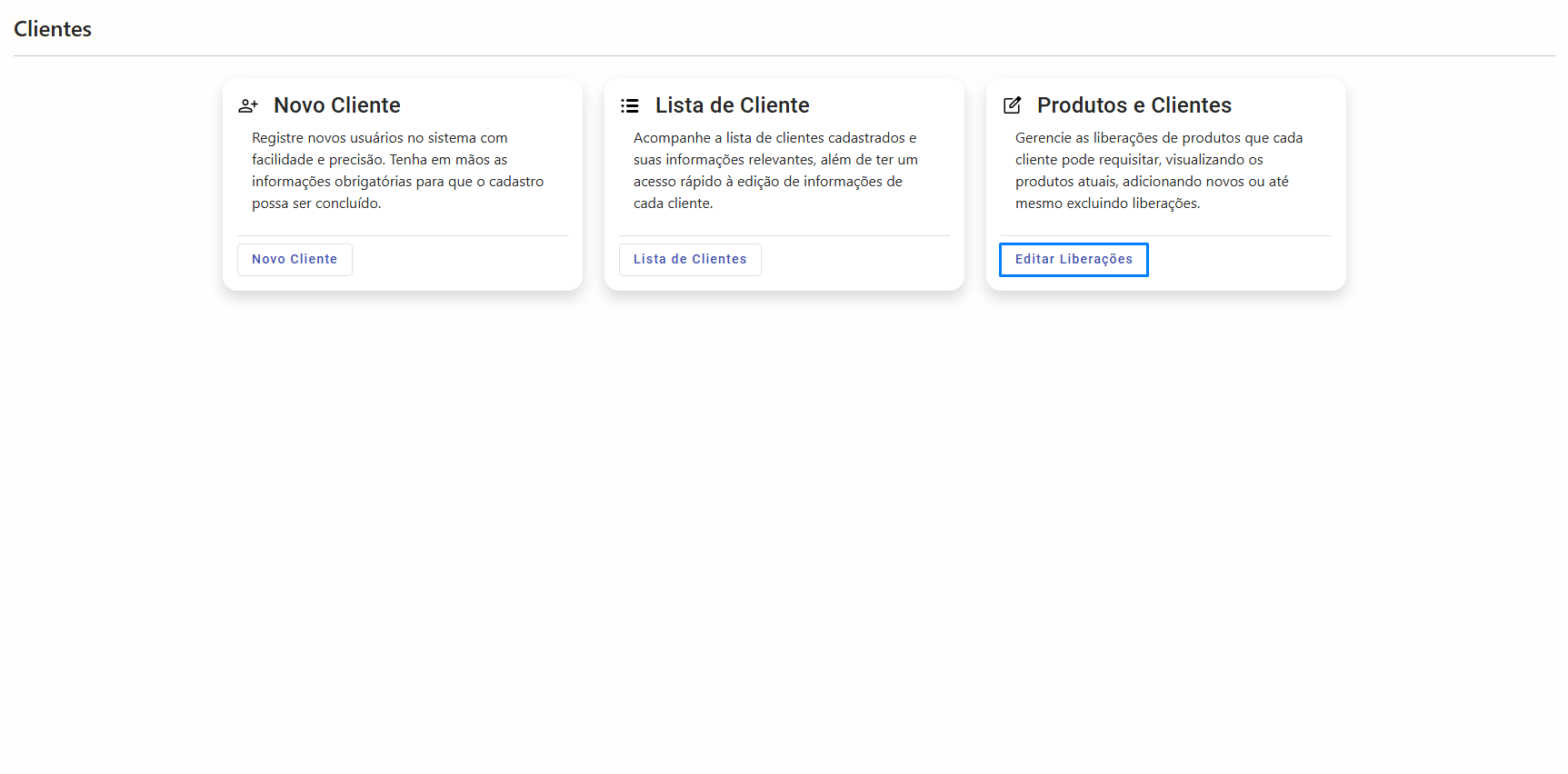Image resolution: width=1568 pixels, height=774 pixels.
Task: Click the divider line inside Lista de Cliente card
Action: coord(784,236)
